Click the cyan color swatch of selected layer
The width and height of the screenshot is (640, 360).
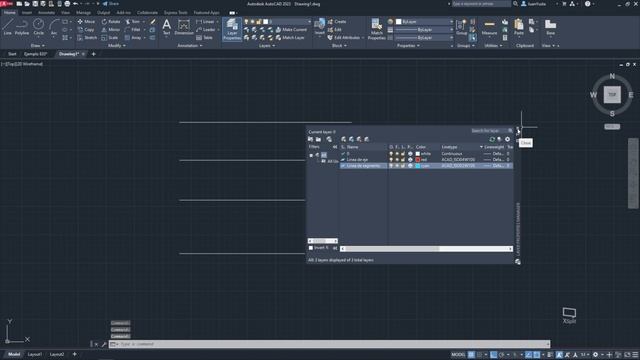point(418,166)
